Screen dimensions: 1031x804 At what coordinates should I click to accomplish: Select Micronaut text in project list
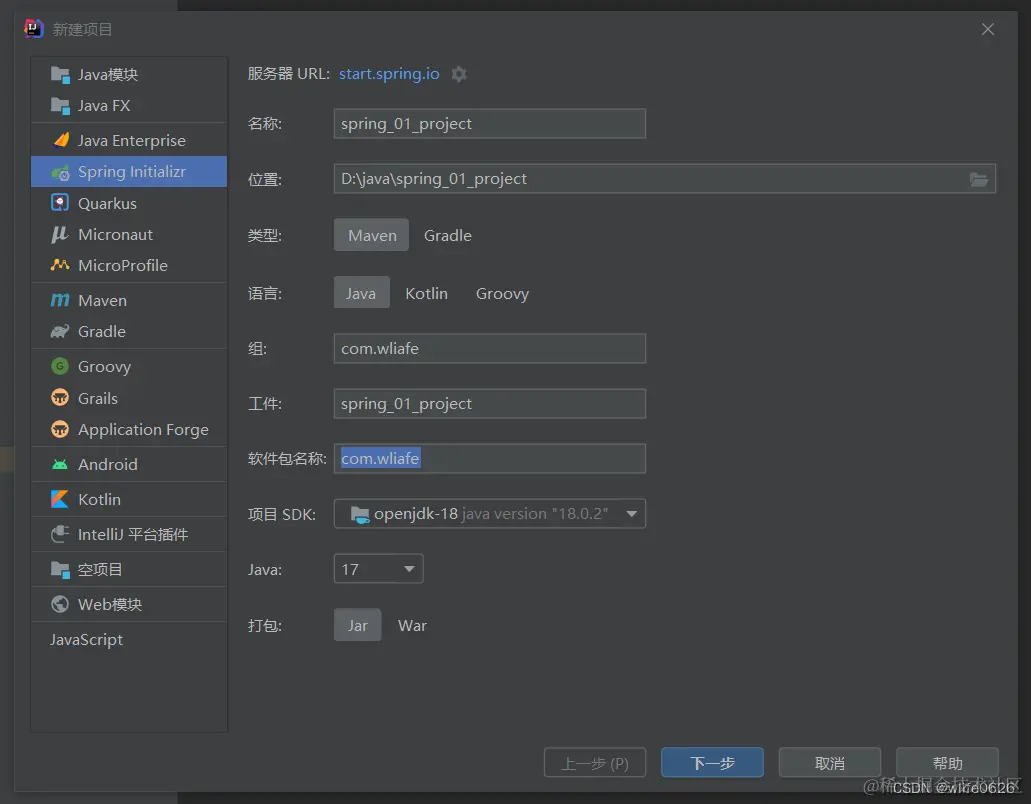click(115, 235)
